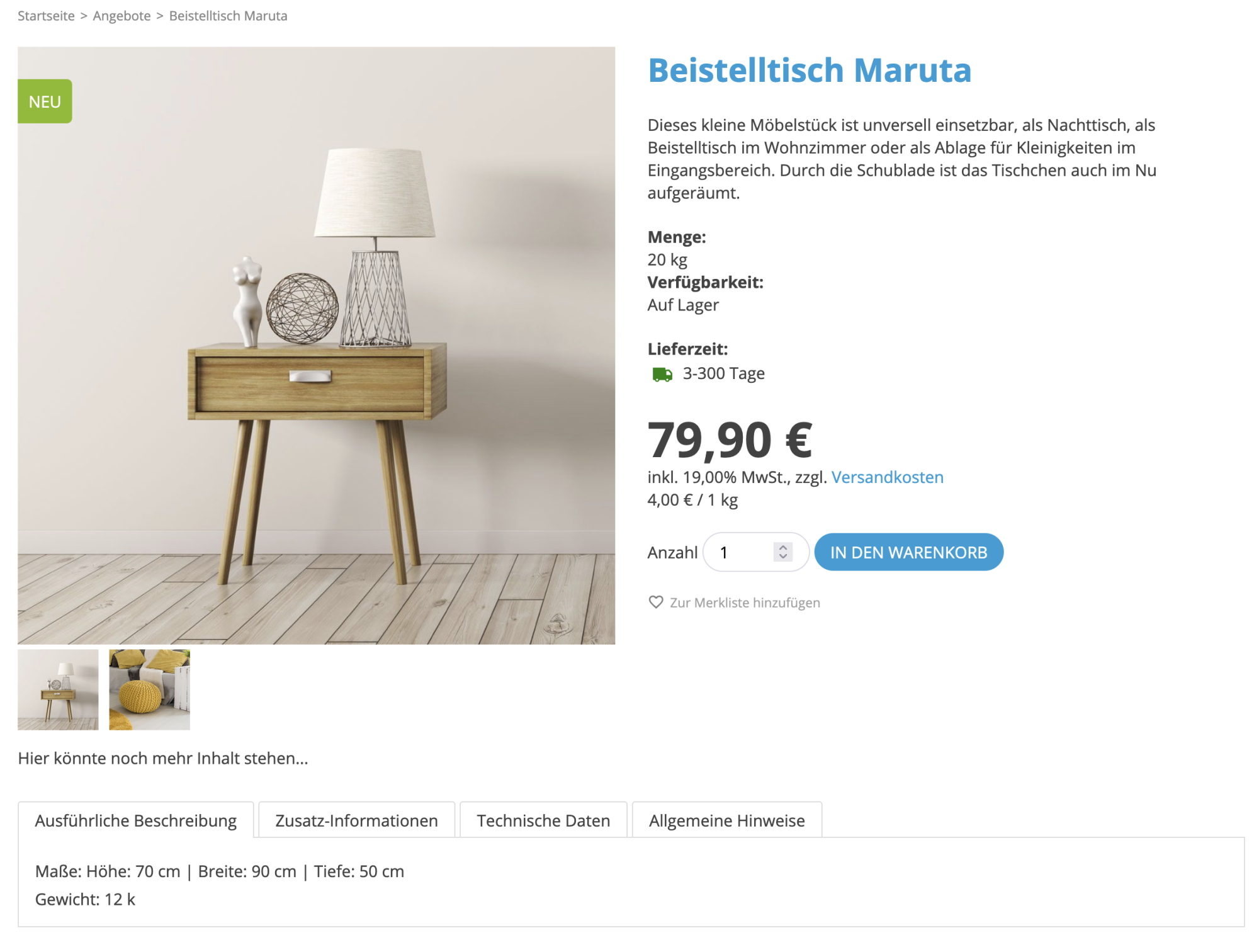Open Angebote from the breadcrumb

(x=122, y=16)
